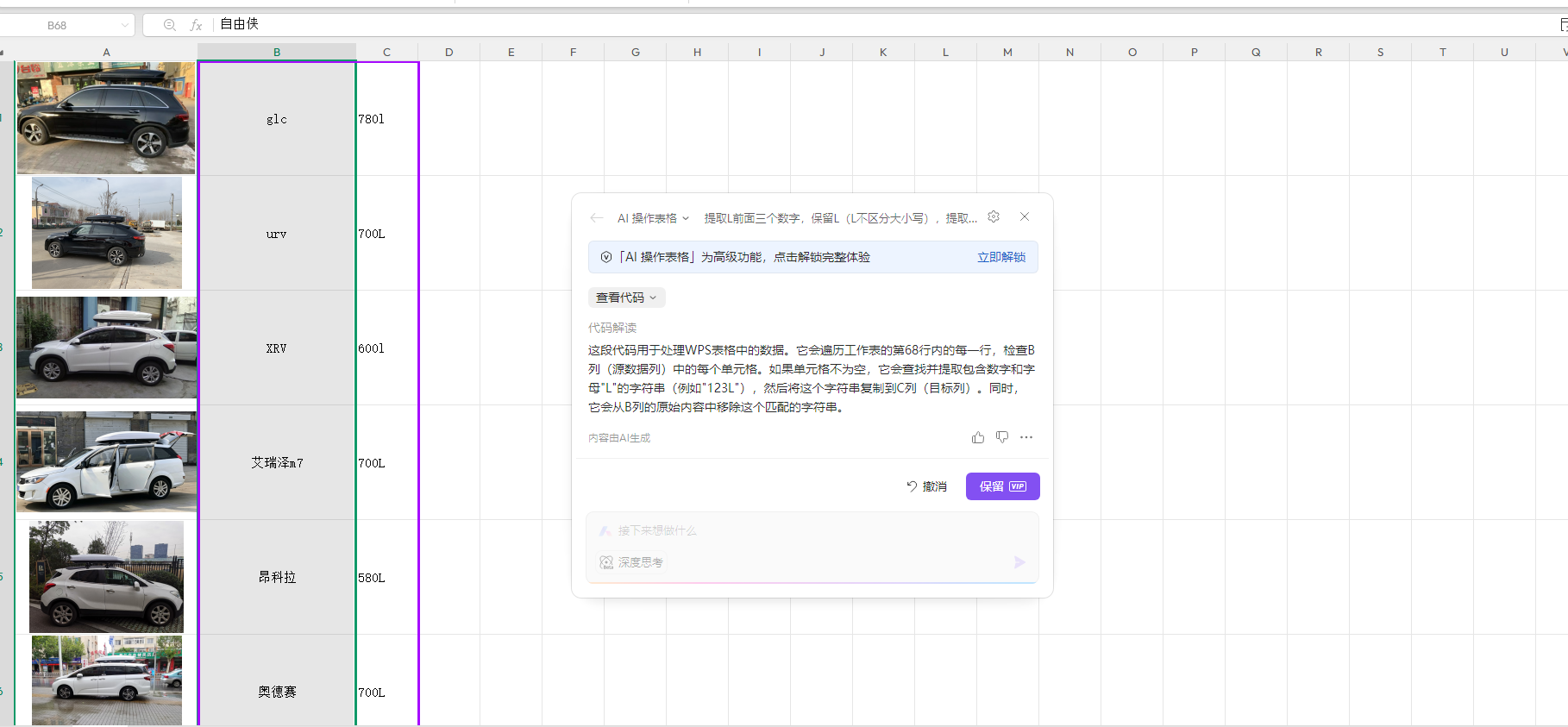Click the zoom magnifier in formula bar

[x=170, y=25]
